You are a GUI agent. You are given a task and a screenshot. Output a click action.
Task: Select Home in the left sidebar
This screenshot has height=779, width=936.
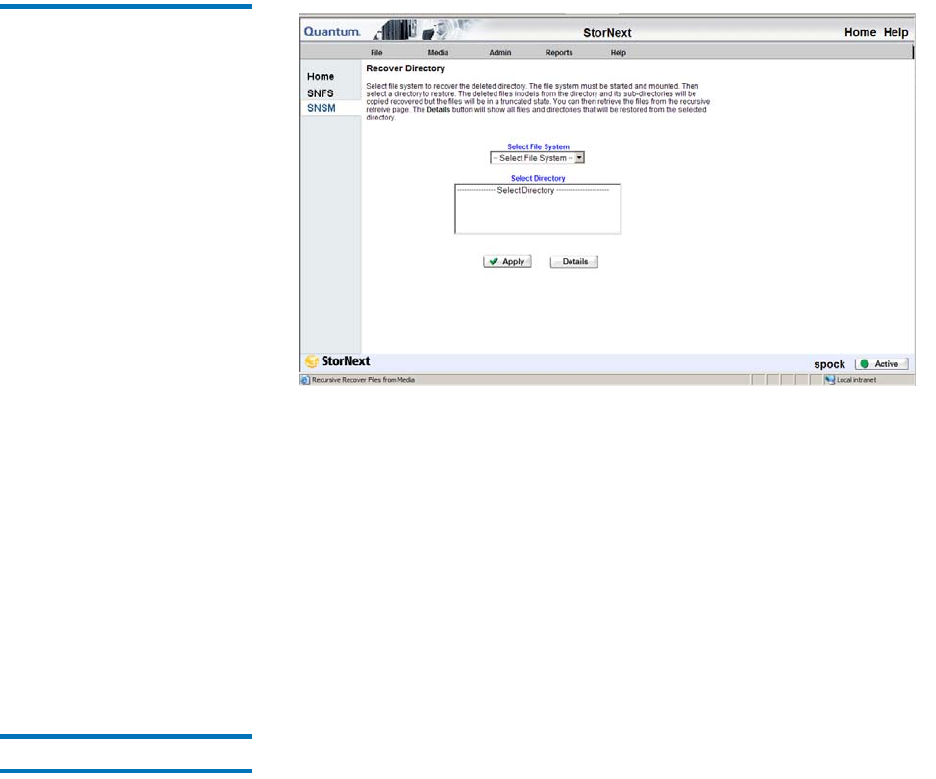321,76
